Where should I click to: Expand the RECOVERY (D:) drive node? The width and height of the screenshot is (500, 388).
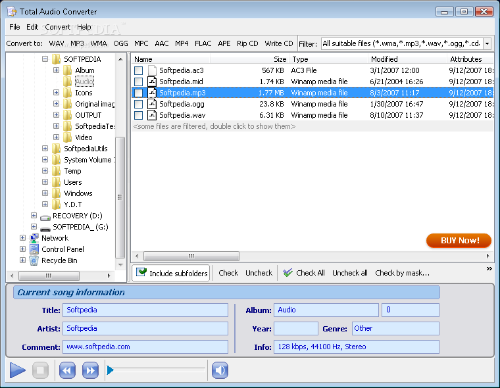tap(34, 215)
